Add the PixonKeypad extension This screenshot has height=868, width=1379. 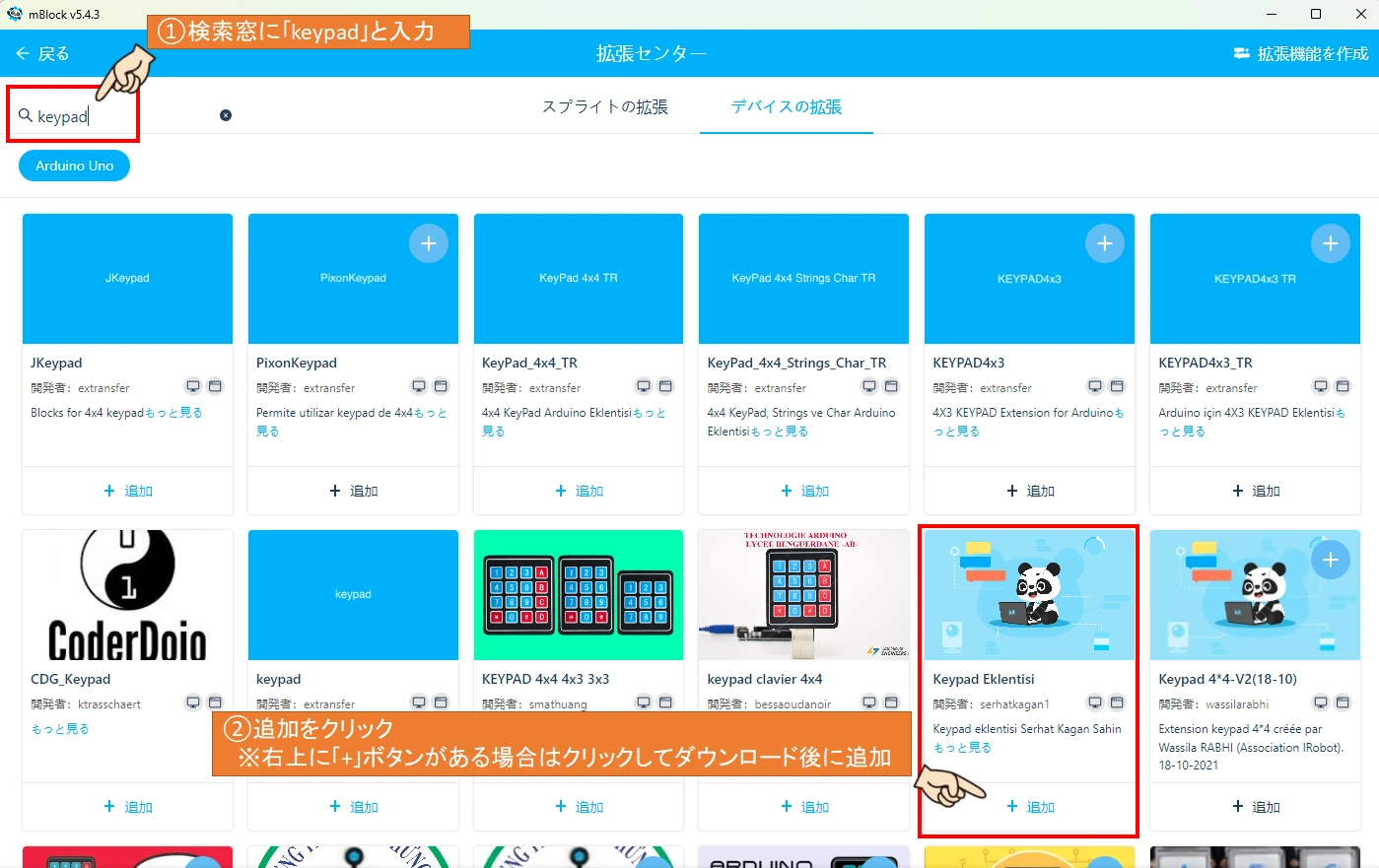(353, 491)
